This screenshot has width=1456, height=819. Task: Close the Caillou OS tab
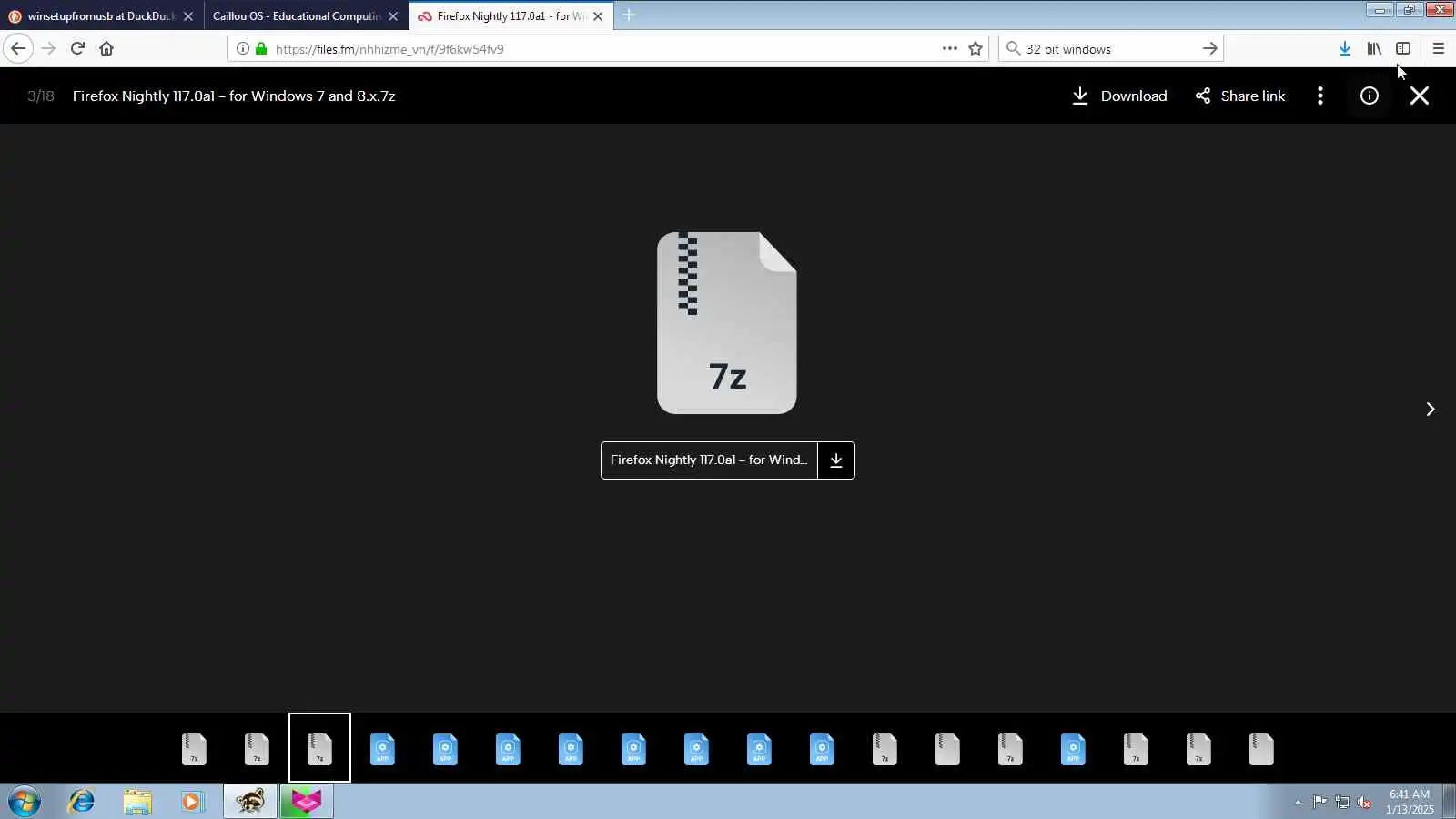tap(393, 16)
